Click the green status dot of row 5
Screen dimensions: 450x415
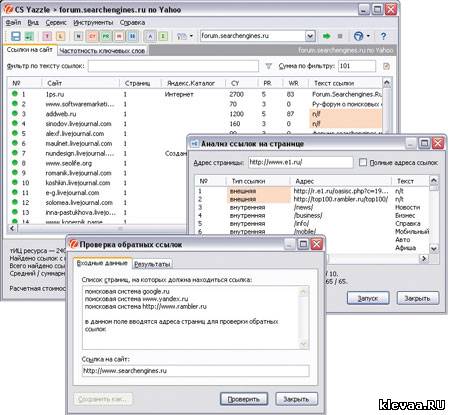pos(15,133)
